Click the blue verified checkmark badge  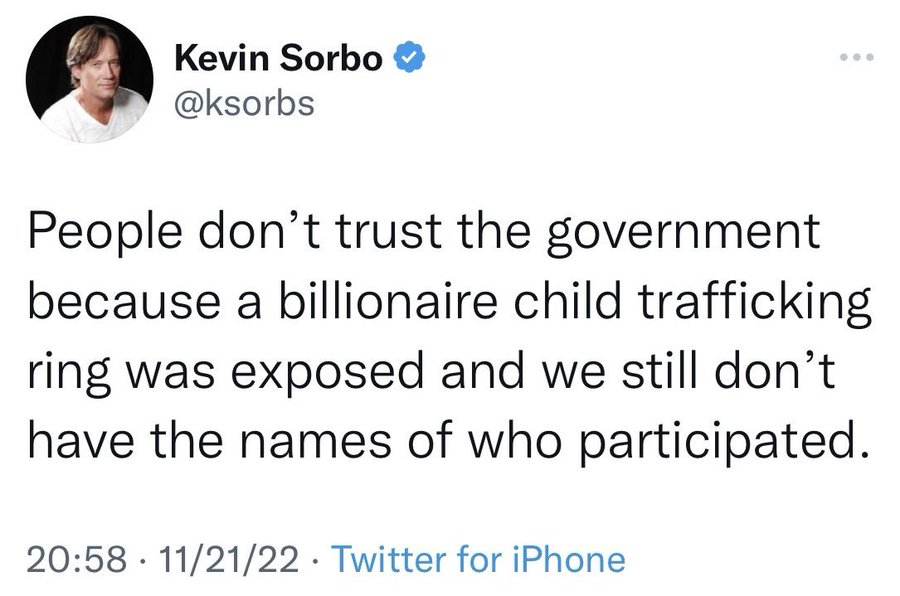tap(403, 58)
